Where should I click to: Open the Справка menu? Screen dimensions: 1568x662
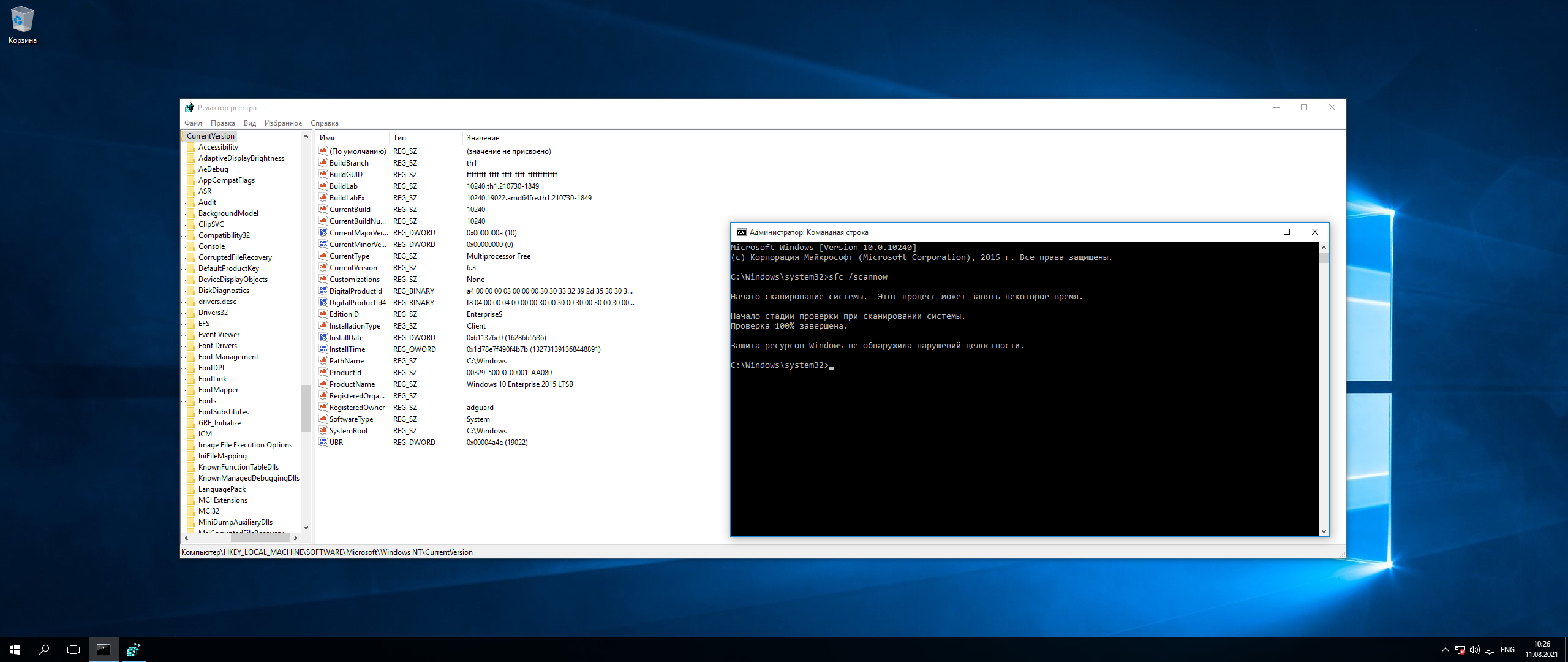(x=325, y=123)
